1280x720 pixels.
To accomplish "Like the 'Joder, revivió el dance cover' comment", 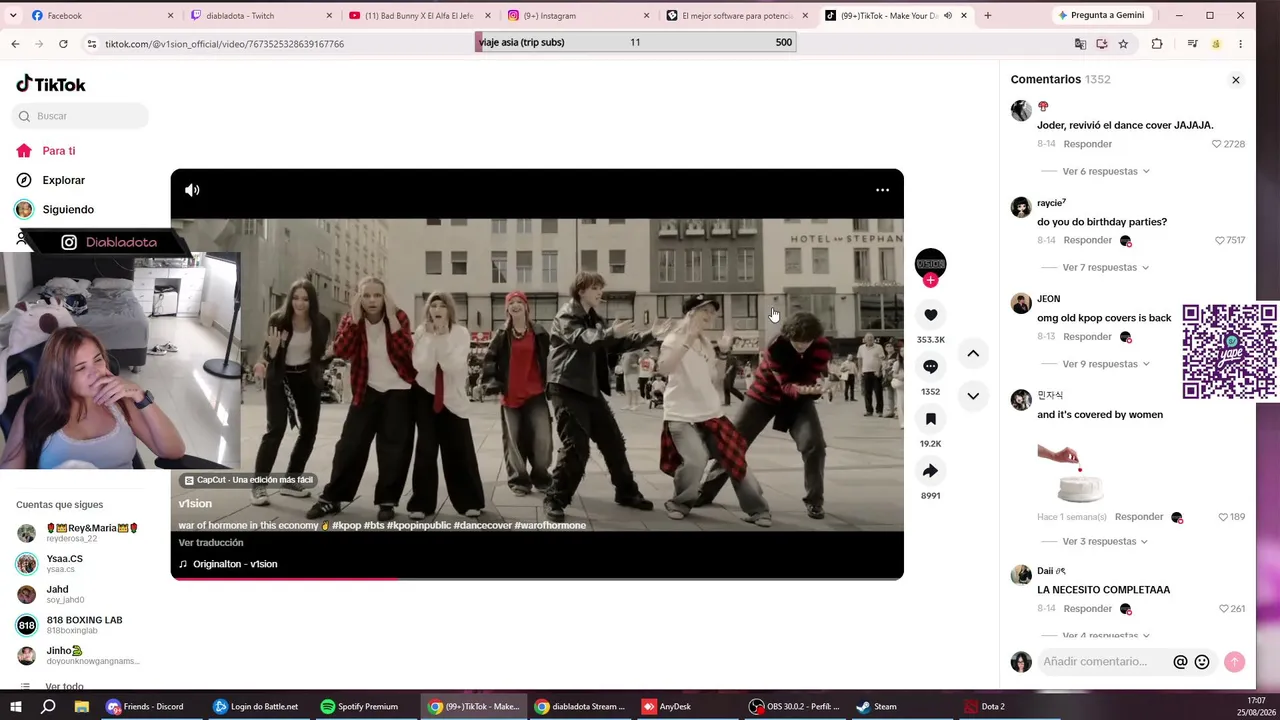I will pos(1217,144).
